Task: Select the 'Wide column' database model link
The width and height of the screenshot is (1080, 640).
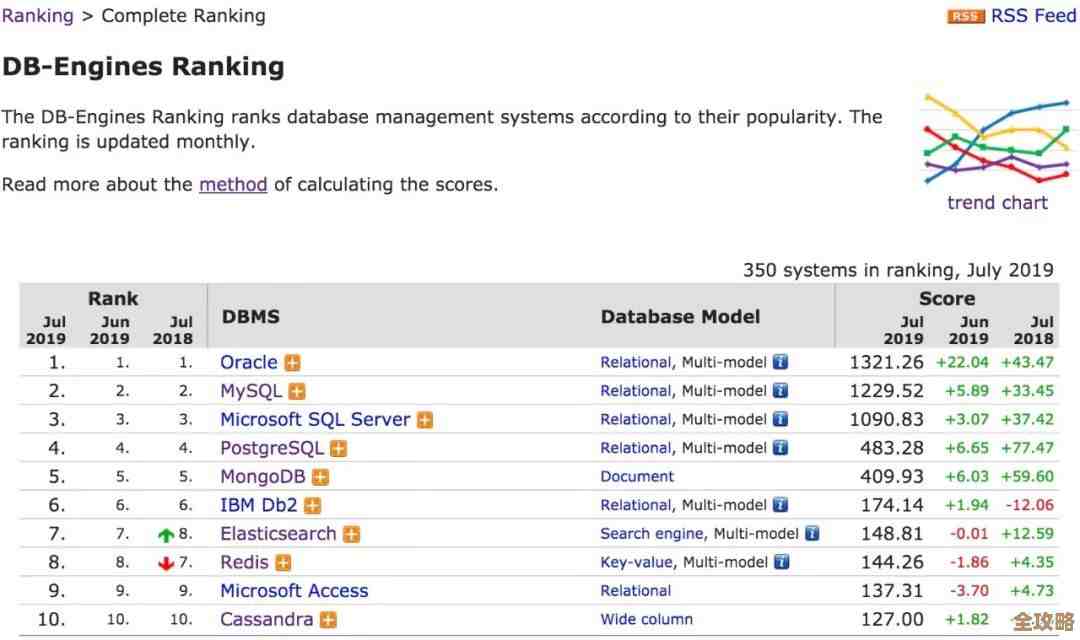Action: pos(646,619)
